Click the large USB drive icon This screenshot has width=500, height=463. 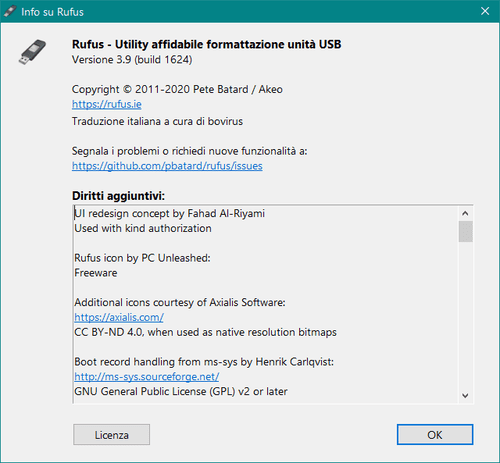32,52
